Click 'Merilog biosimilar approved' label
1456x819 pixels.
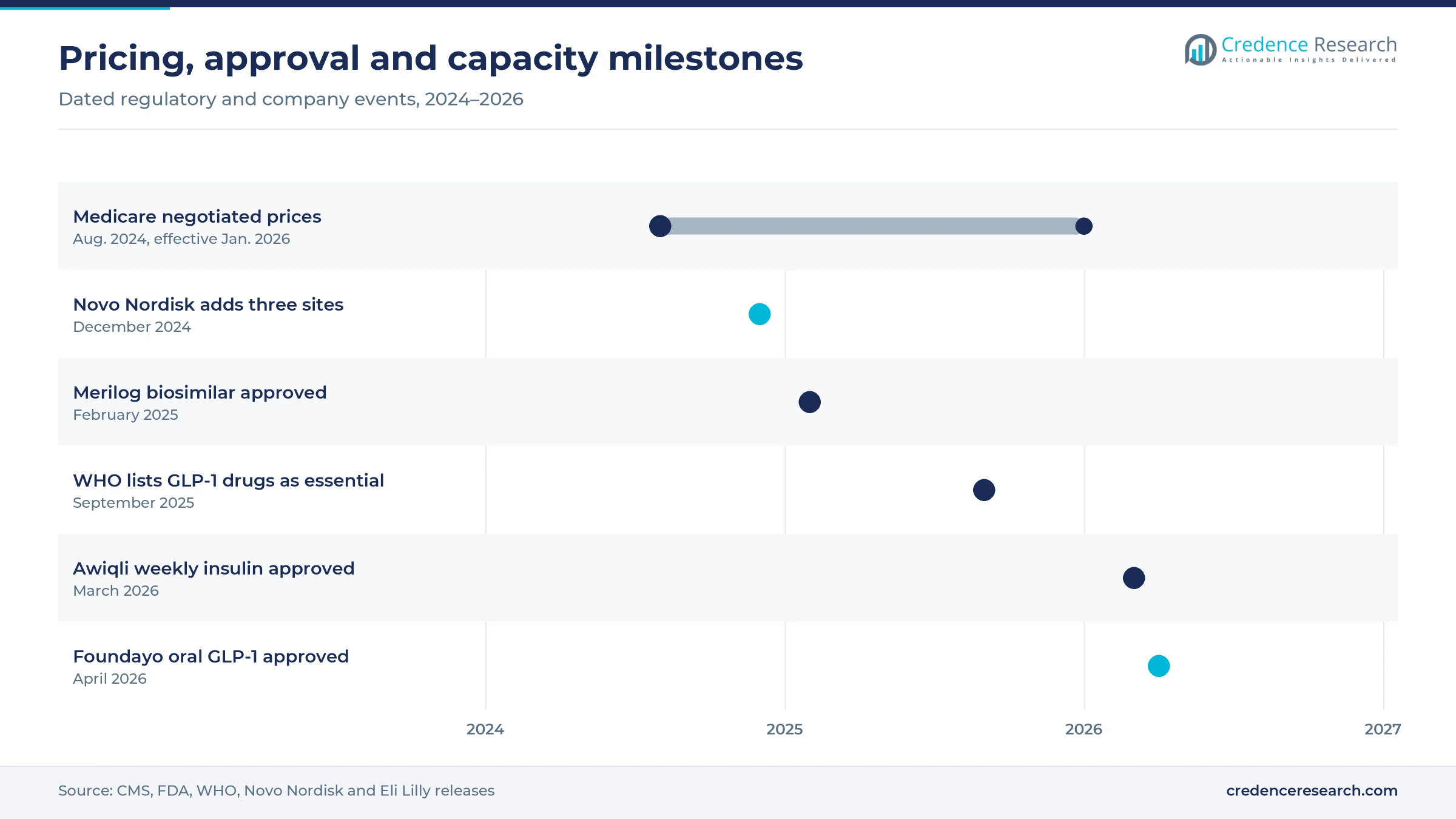coord(200,393)
